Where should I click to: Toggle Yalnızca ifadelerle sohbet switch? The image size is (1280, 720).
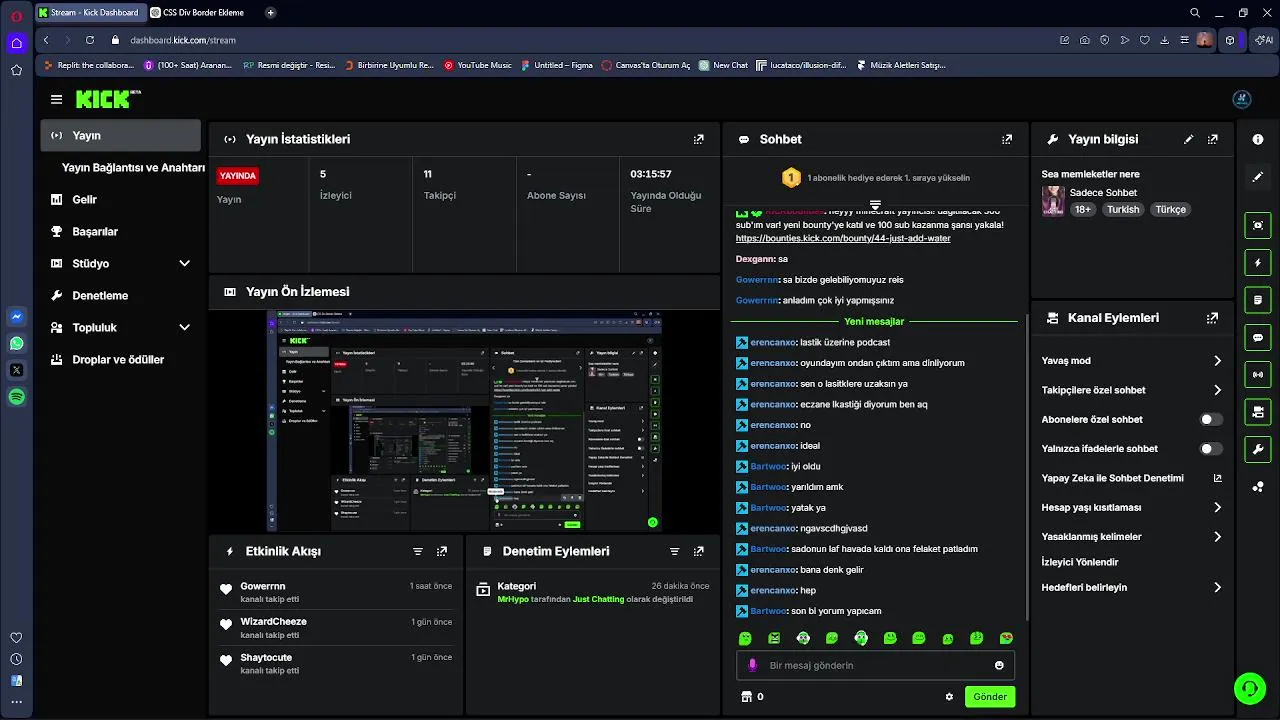pyautogui.click(x=1211, y=449)
